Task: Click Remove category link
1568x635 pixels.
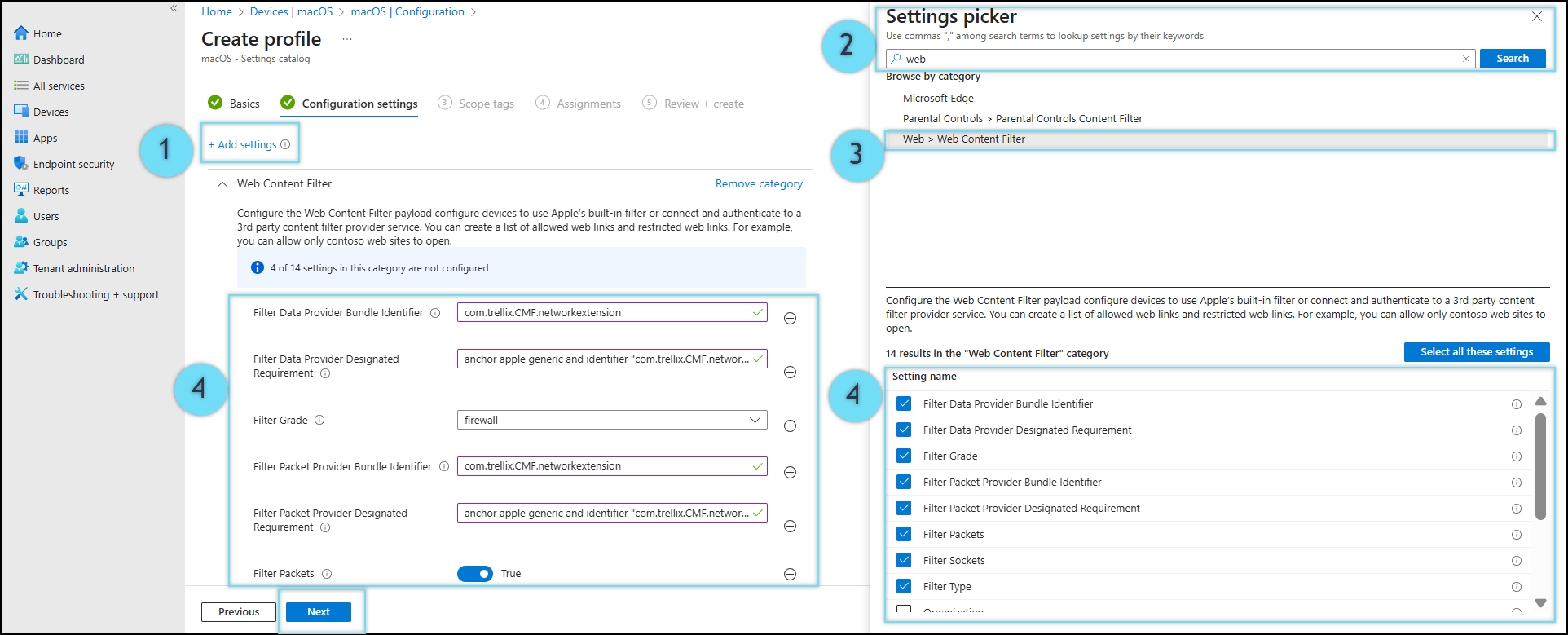Action: click(x=759, y=184)
